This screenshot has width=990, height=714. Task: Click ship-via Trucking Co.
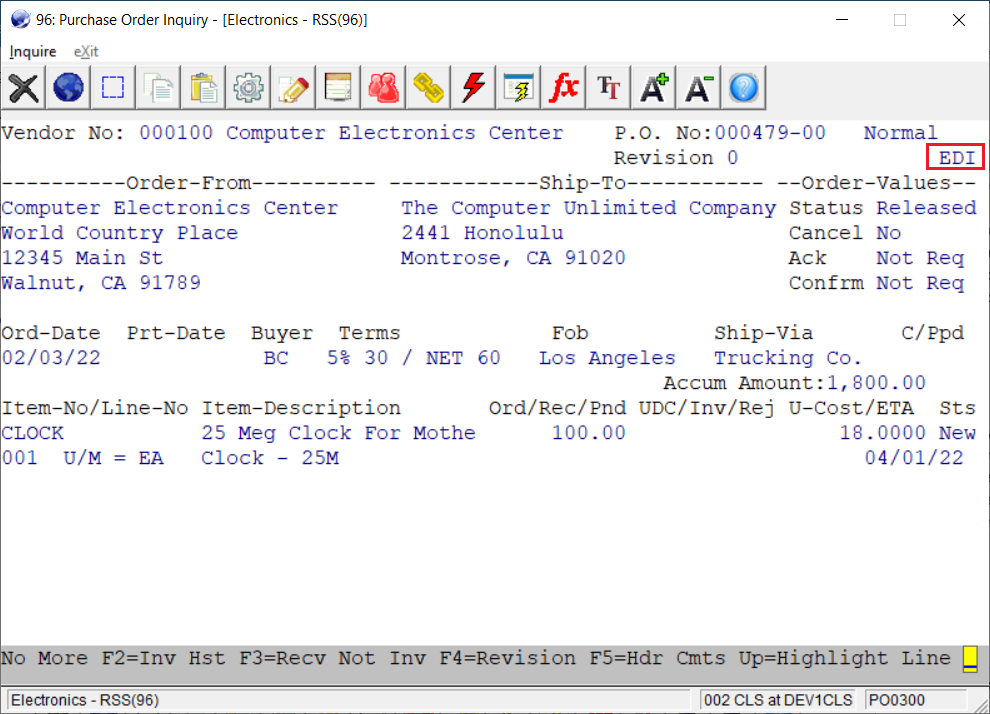(788, 359)
